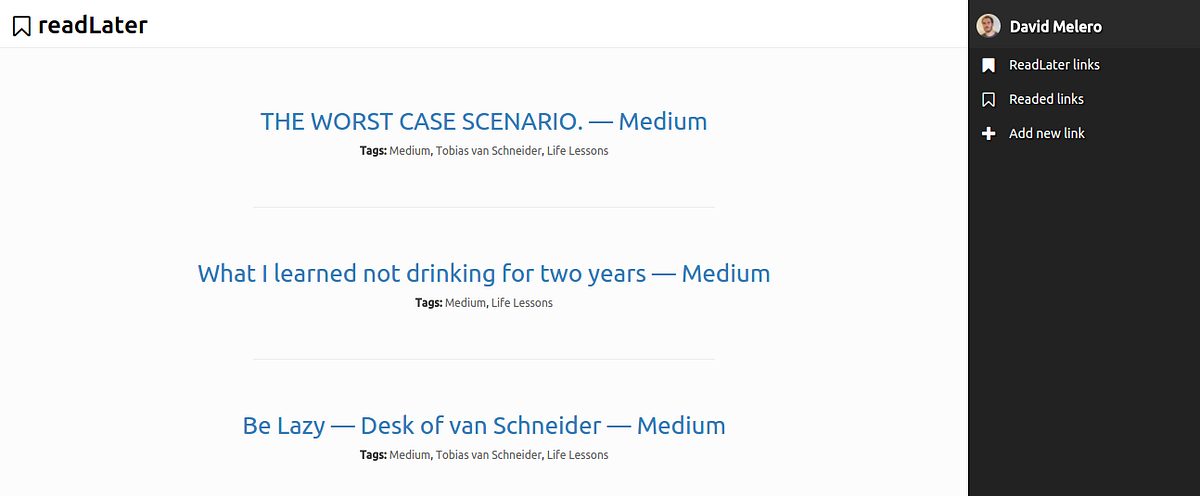Click Medium tag under not drinking article
Screen dimensions: 1200x496
(465, 303)
